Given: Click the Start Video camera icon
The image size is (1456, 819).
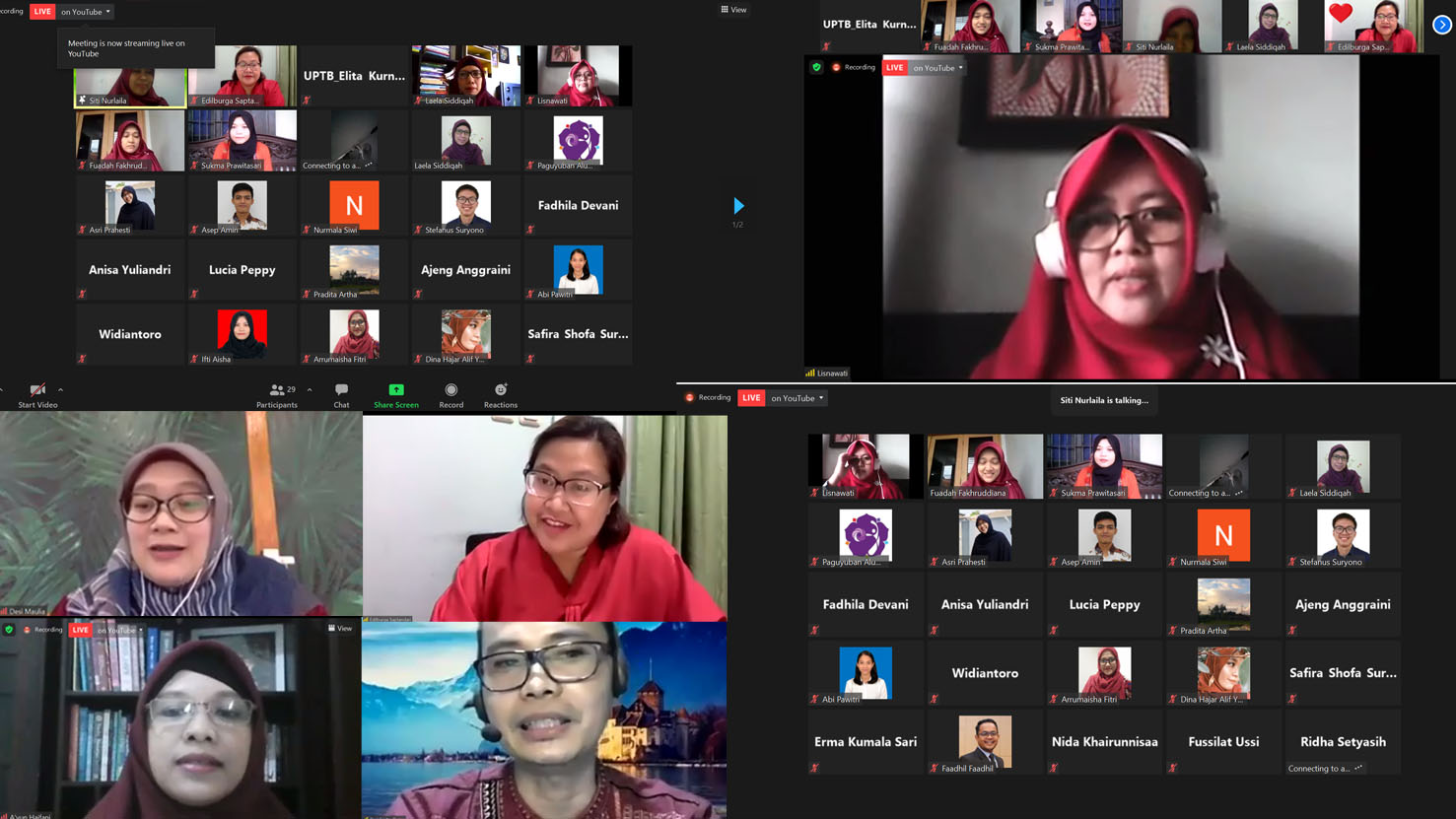Looking at the screenshot, I should click(x=37, y=390).
